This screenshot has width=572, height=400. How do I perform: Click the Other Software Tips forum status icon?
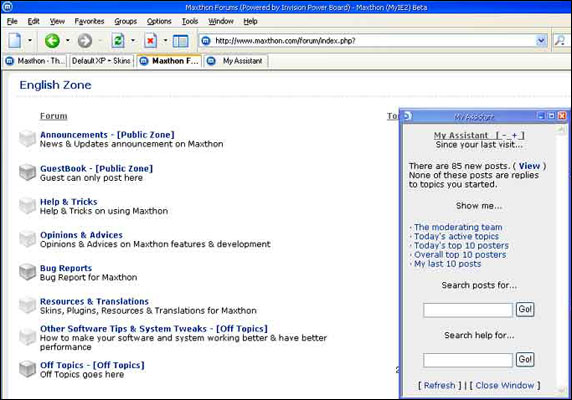coord(27,337)
